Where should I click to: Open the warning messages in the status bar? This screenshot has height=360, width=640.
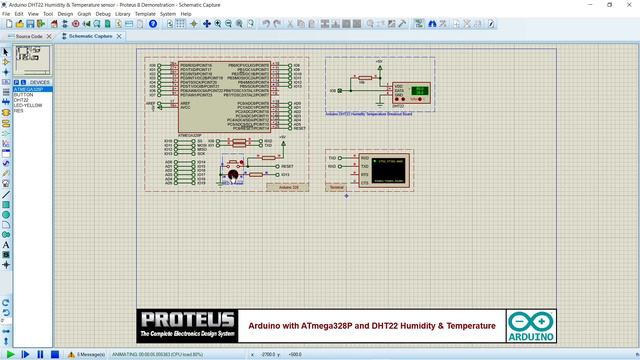[x=86, y=354]
